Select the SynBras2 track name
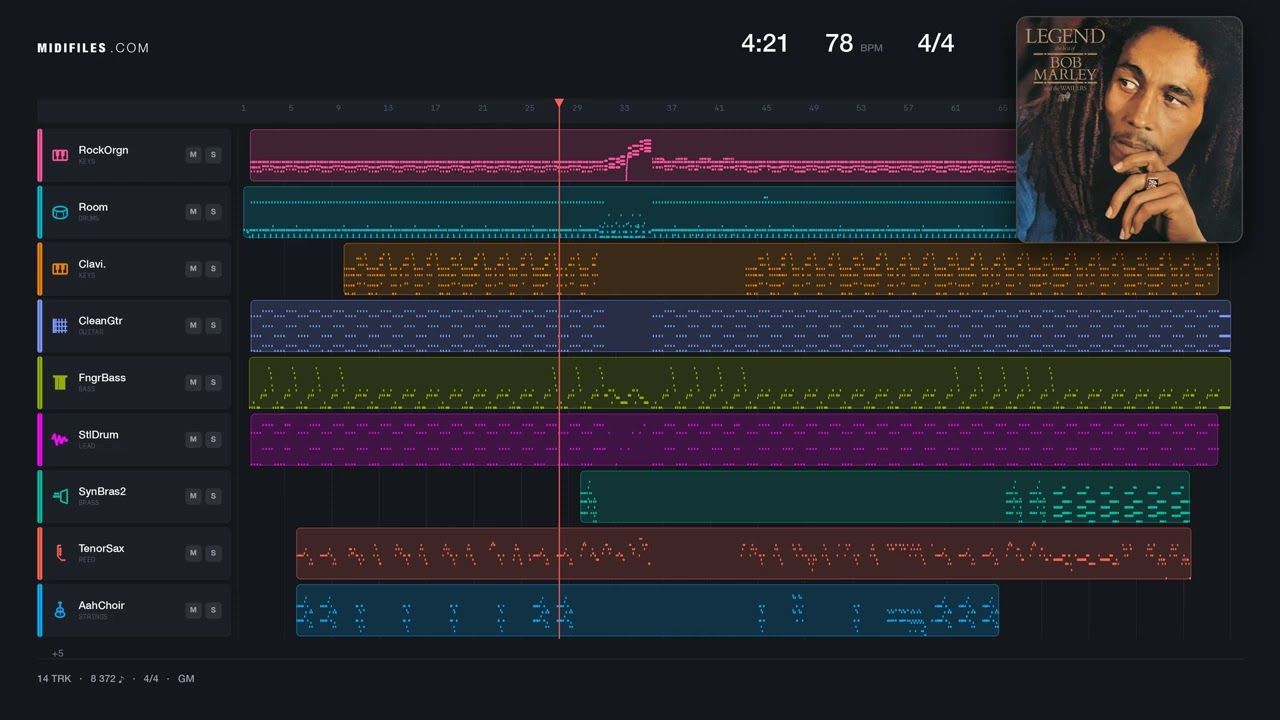 tap(102, 491)
